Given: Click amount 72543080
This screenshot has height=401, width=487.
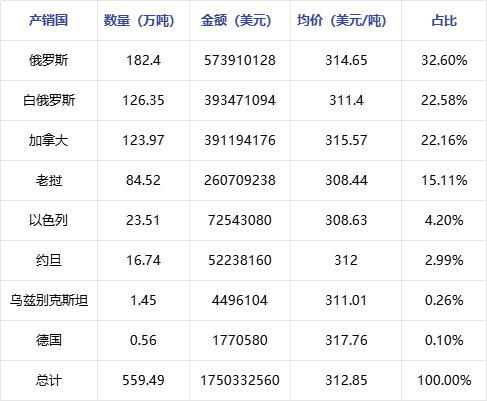Looking at the screenshot, I should pyautogui.click(x=240, y=220).
